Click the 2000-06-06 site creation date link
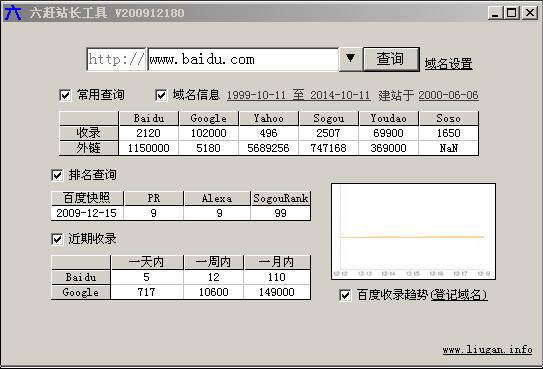 coord(448,95)
